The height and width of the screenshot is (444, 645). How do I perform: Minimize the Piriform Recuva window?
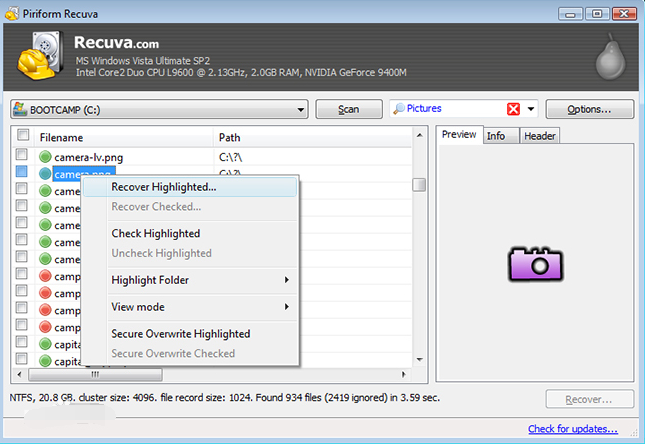[x=570, y=14]
